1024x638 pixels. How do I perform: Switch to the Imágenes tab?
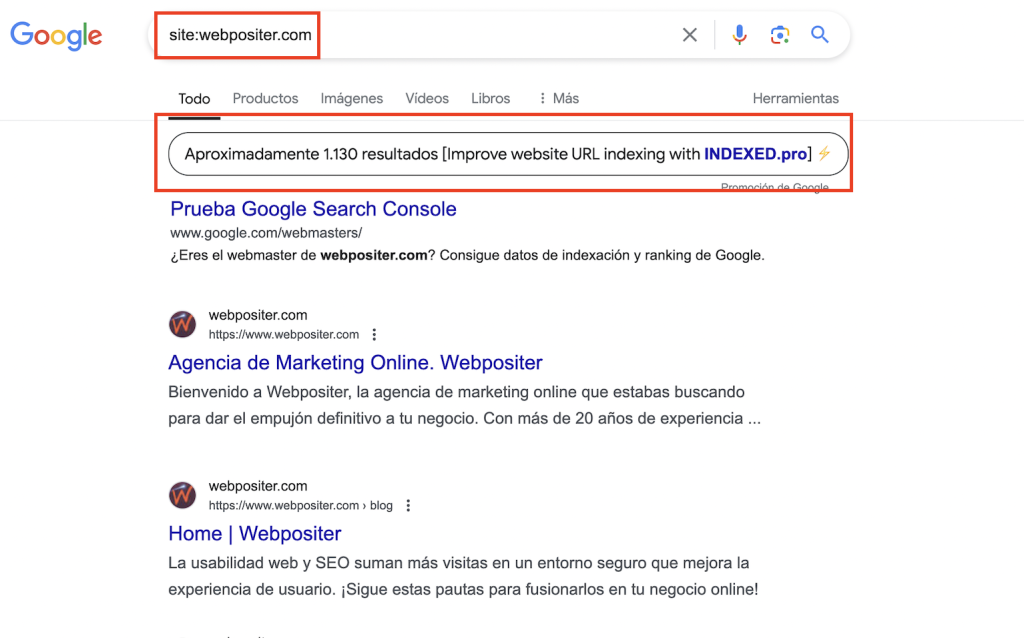pos(351,98)
